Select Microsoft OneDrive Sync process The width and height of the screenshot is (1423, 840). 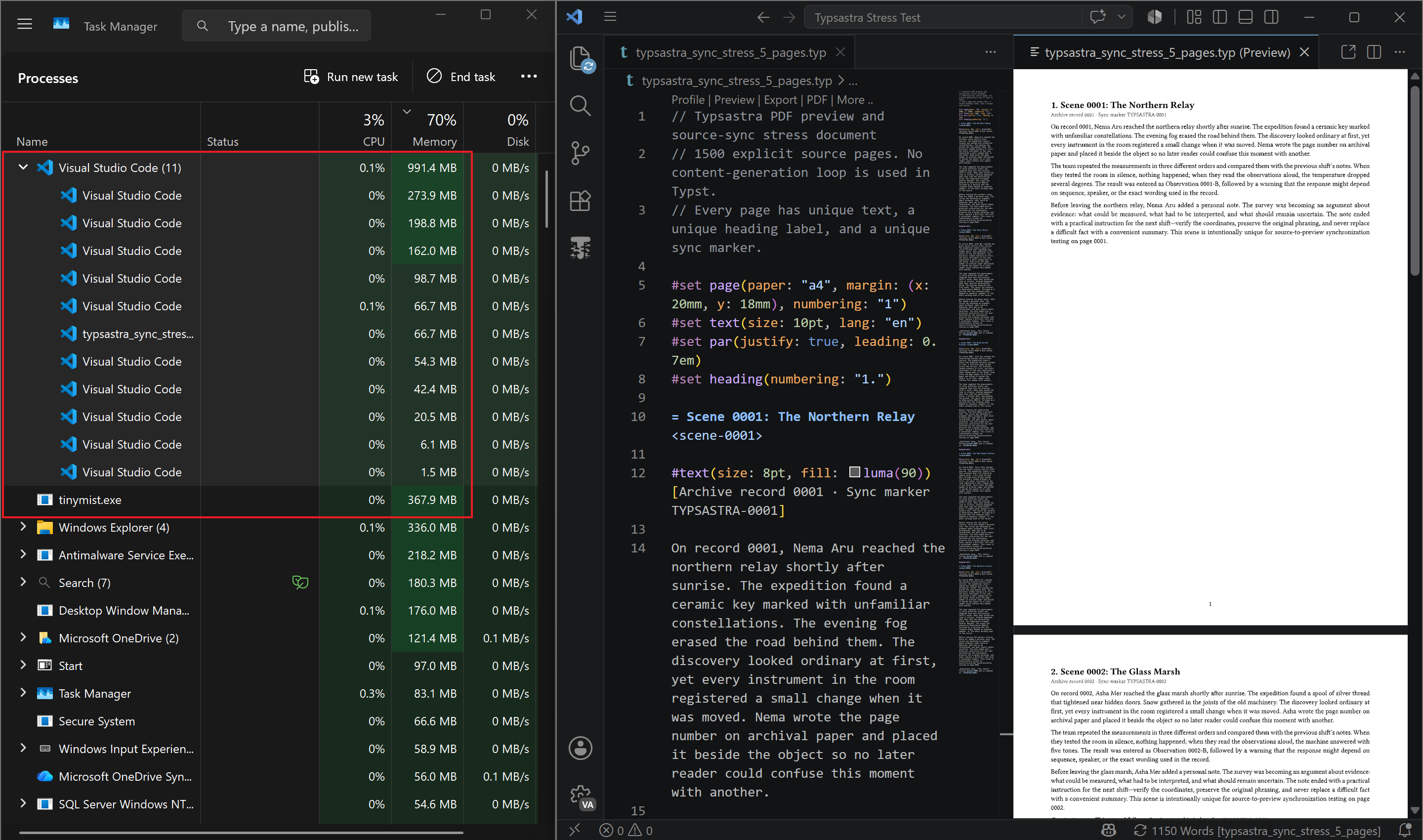[x=269, y=777]
